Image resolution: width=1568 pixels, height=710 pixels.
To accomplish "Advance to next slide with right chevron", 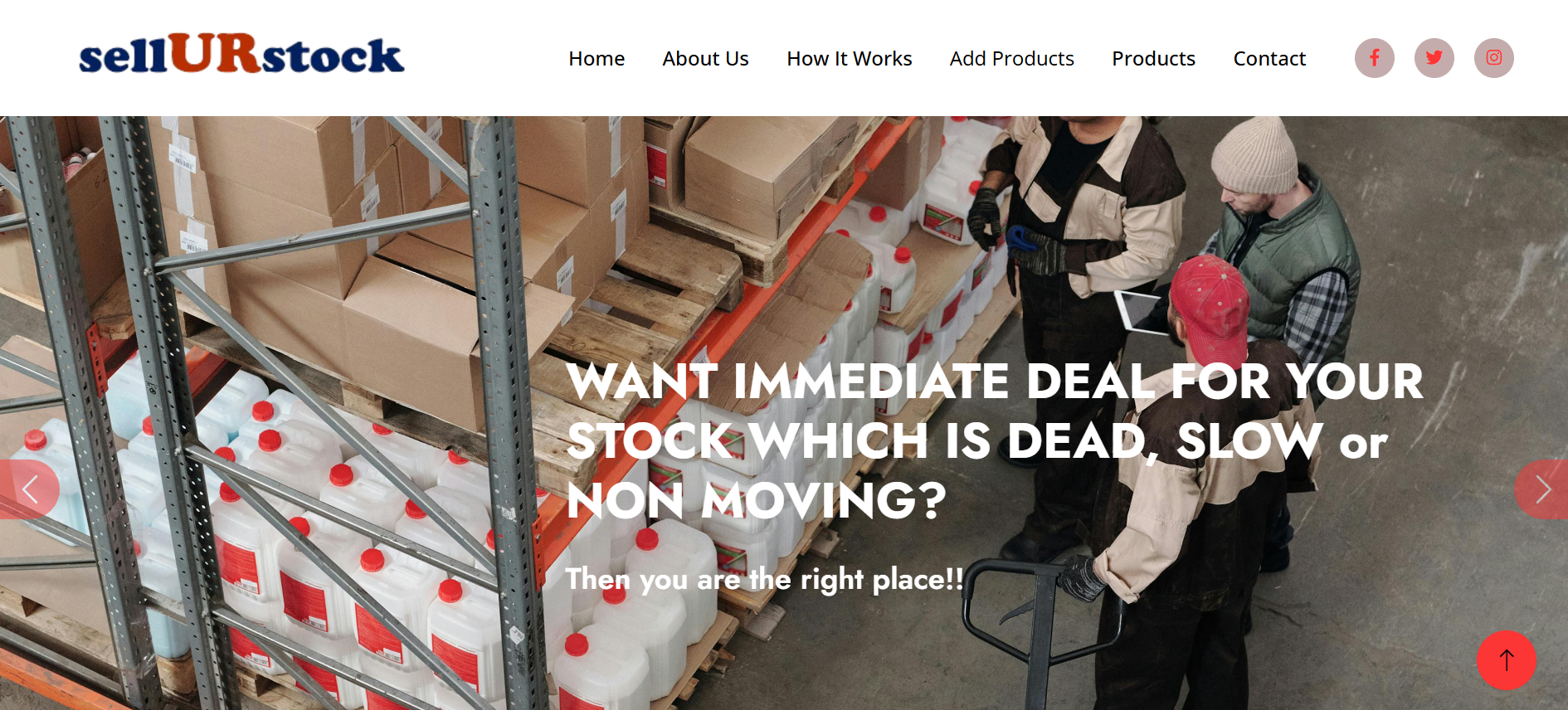I will 1541,489.
